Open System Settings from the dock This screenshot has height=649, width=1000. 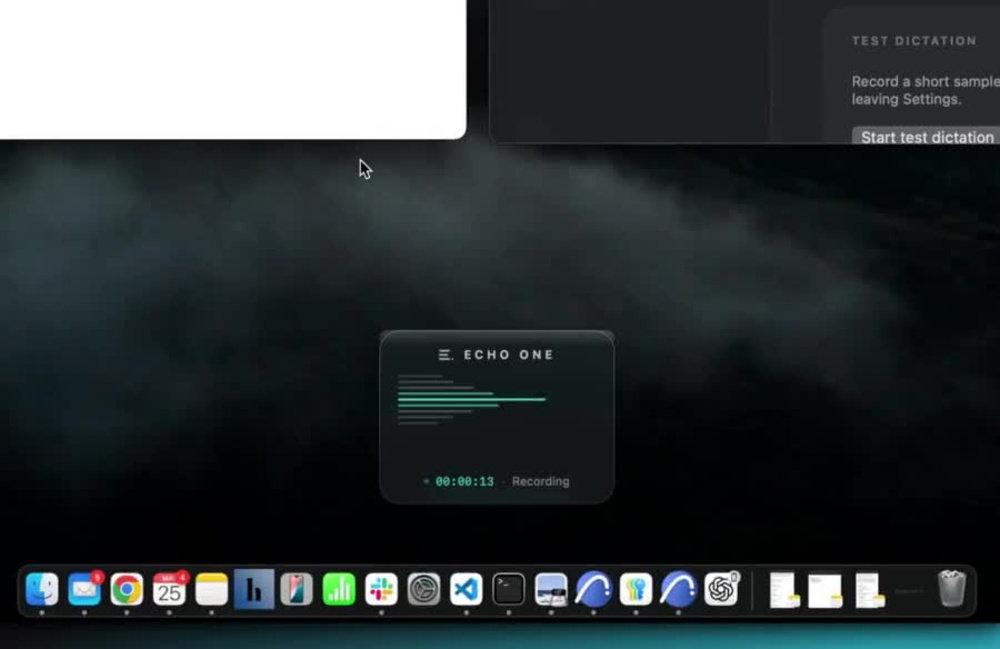coord(423,589)
